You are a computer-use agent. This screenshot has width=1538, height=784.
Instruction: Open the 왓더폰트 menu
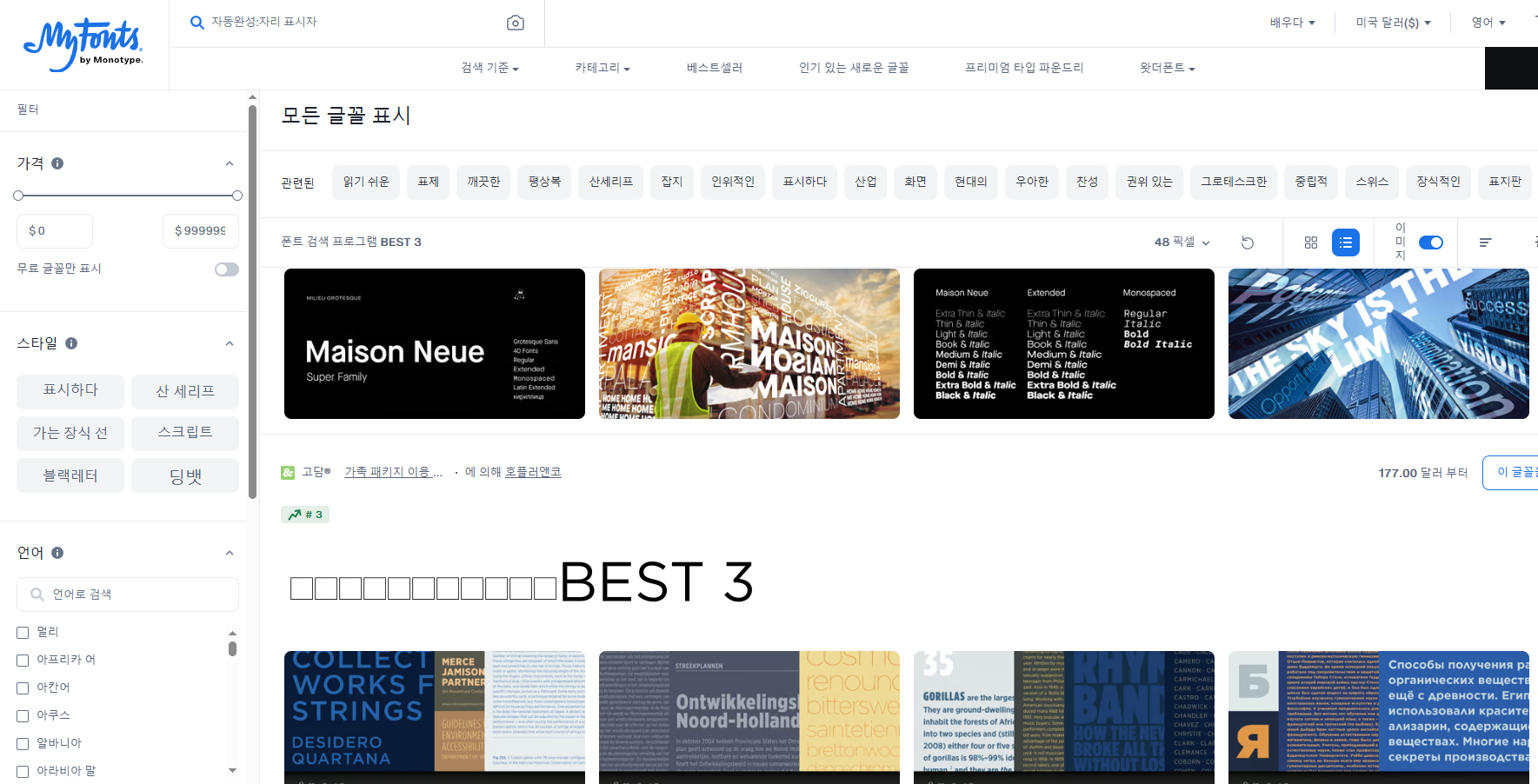point(1167,68)
